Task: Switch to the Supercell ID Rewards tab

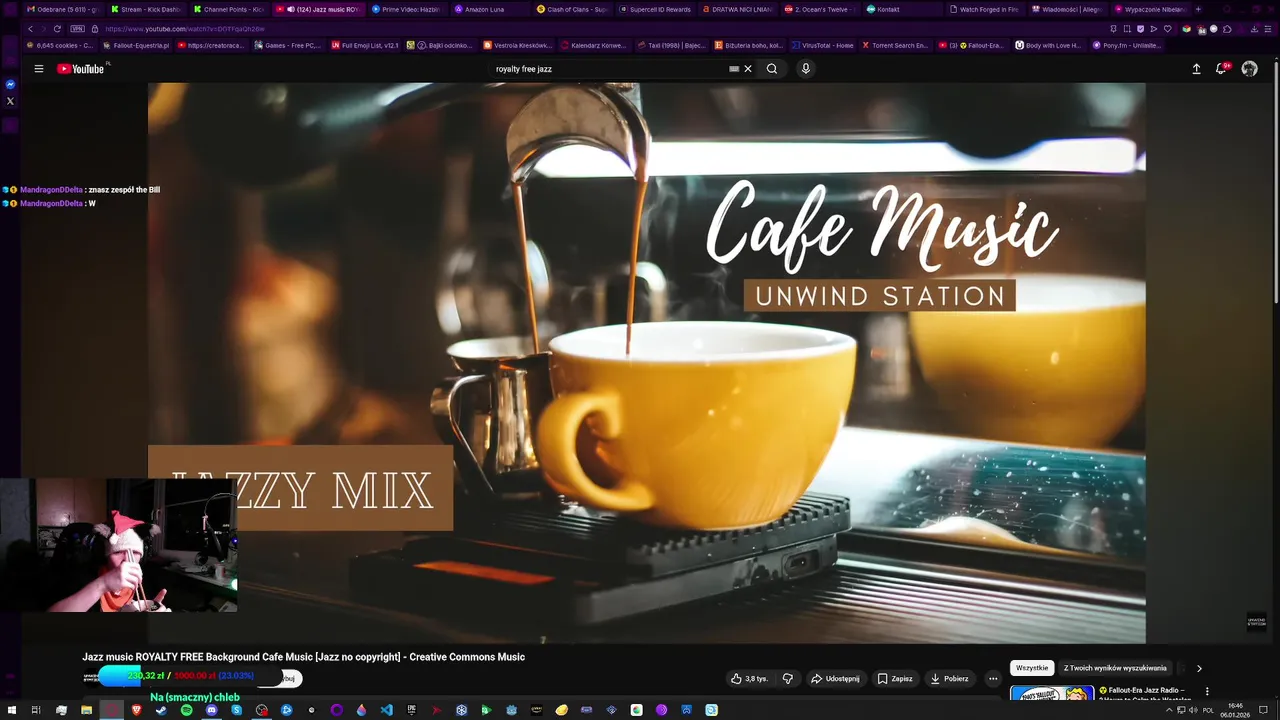Action: (655, 9)
